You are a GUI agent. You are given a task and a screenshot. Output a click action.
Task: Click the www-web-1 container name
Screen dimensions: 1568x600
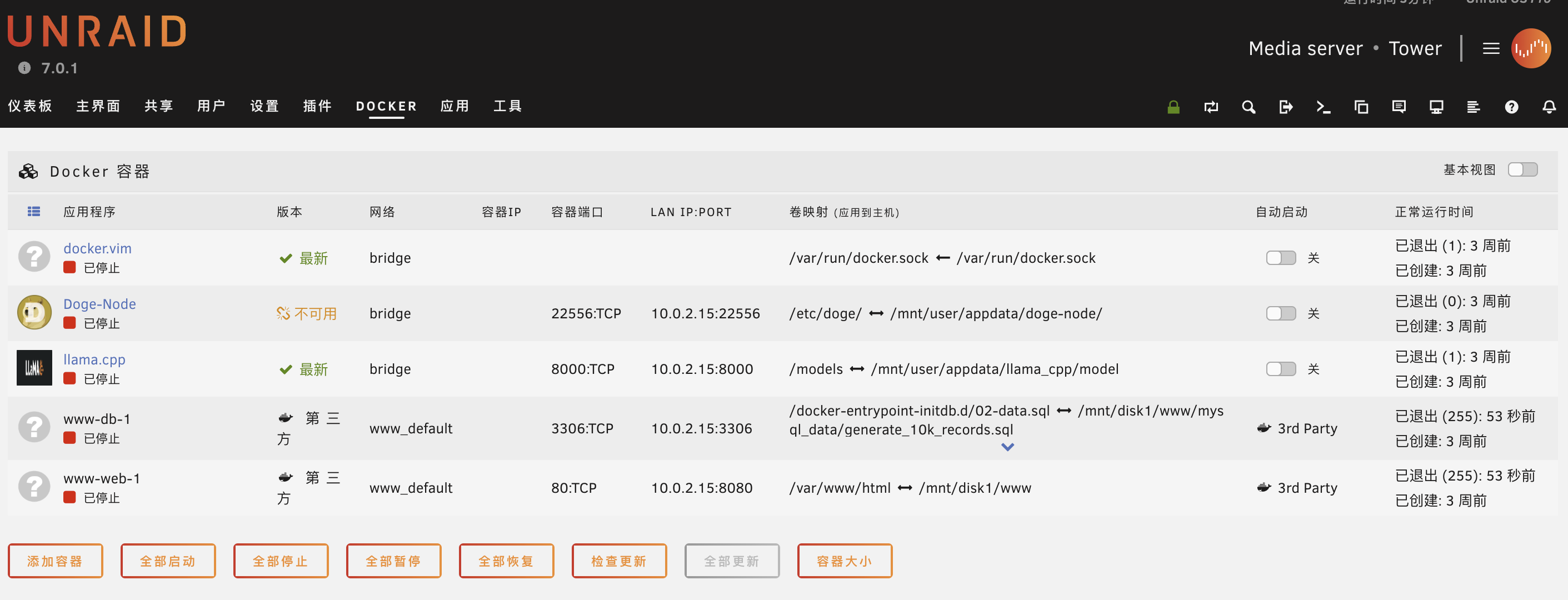click(x=102, y=478)
